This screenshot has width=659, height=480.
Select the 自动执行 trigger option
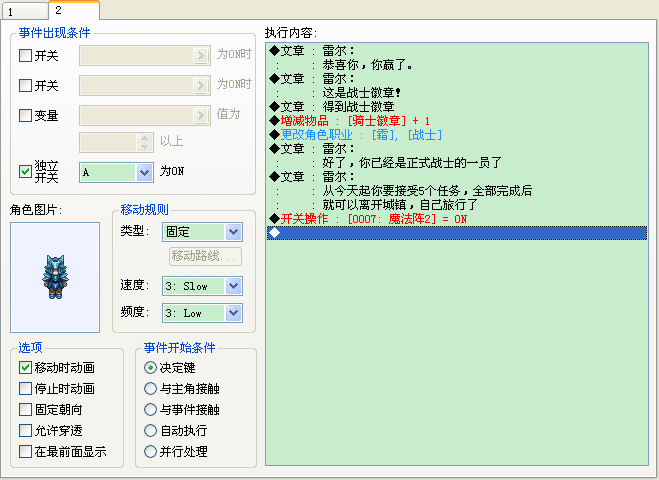click(150, 430)
